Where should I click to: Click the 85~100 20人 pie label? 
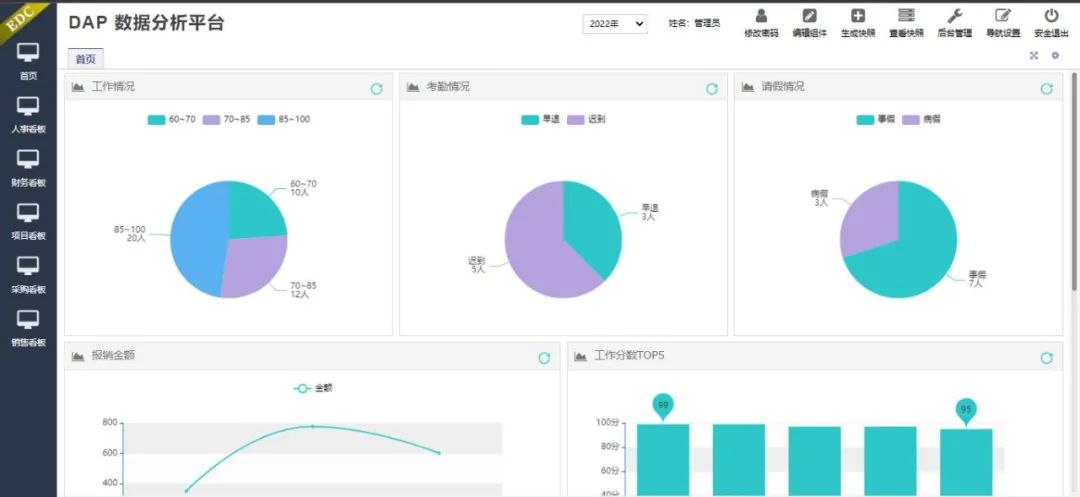[x=129, y=234]
